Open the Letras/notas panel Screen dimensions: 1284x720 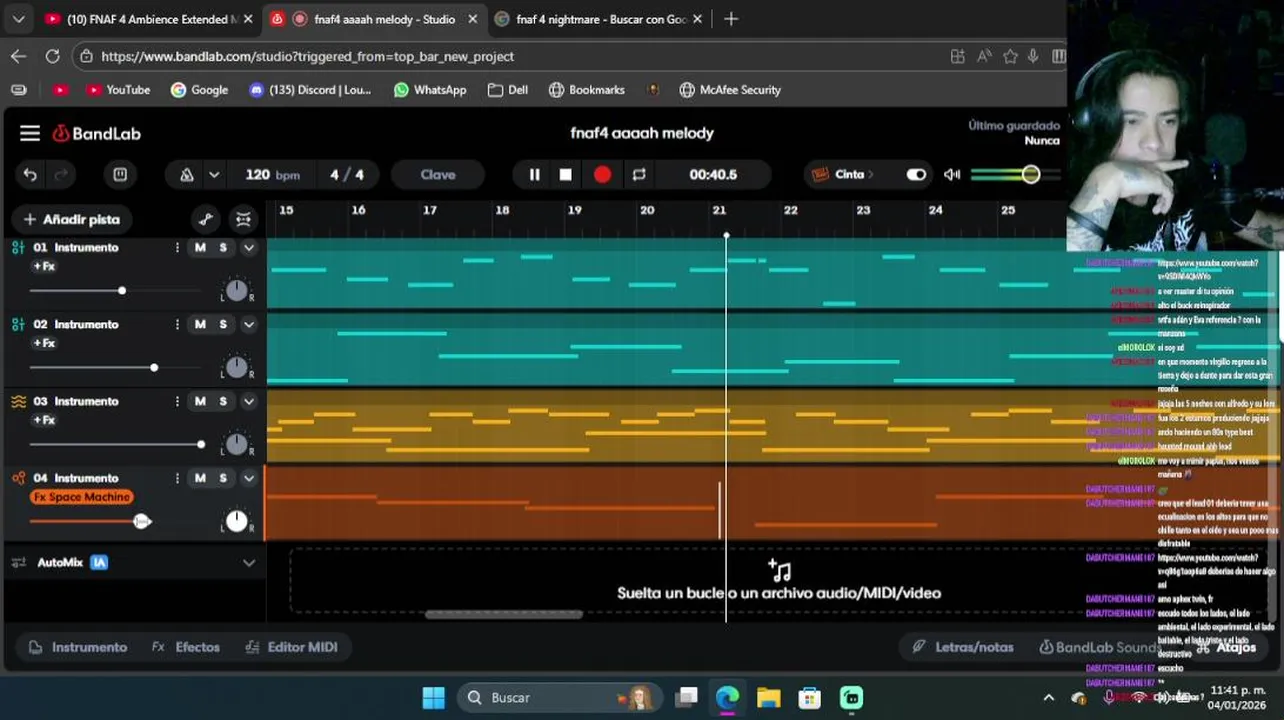click(963, 647)
